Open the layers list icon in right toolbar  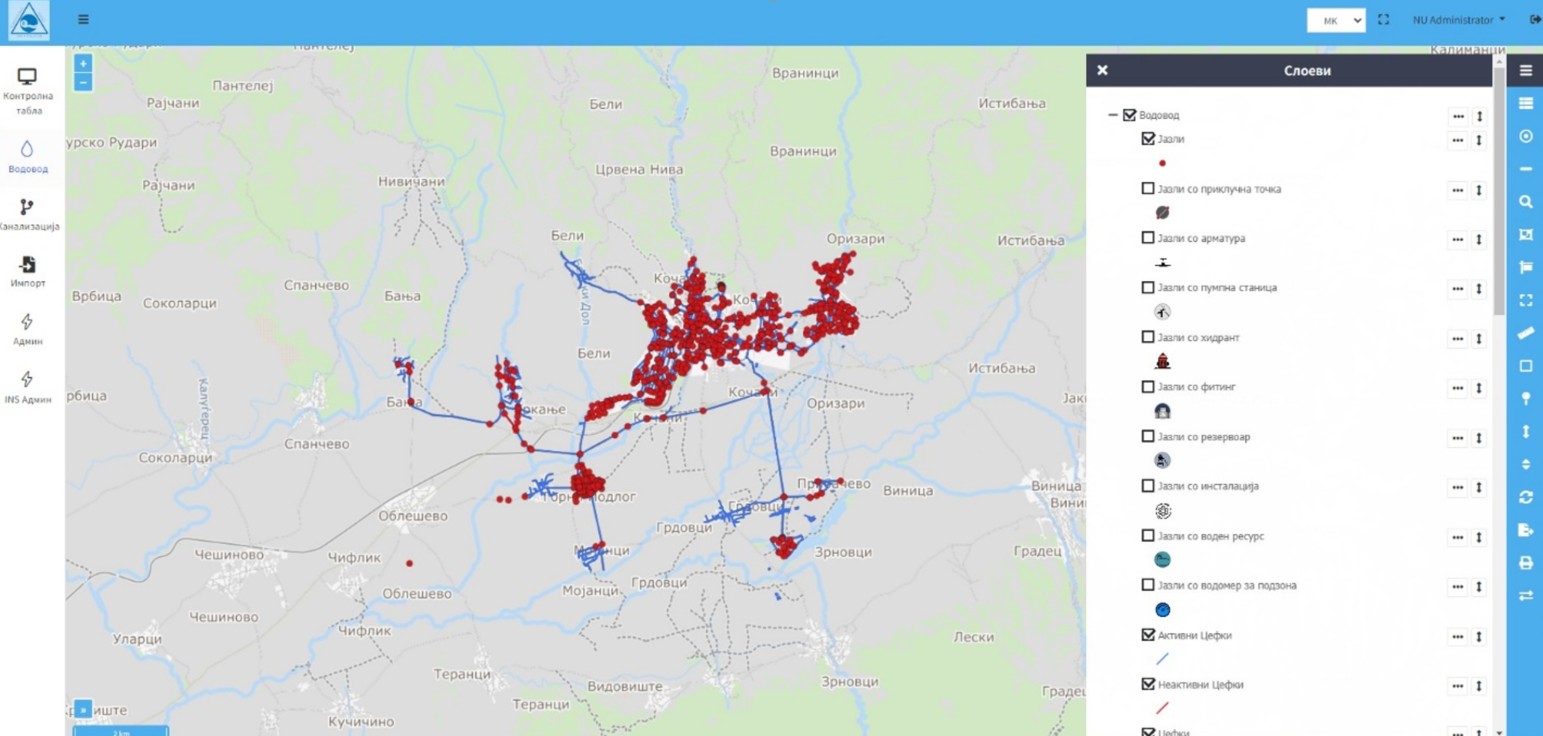1525,104
